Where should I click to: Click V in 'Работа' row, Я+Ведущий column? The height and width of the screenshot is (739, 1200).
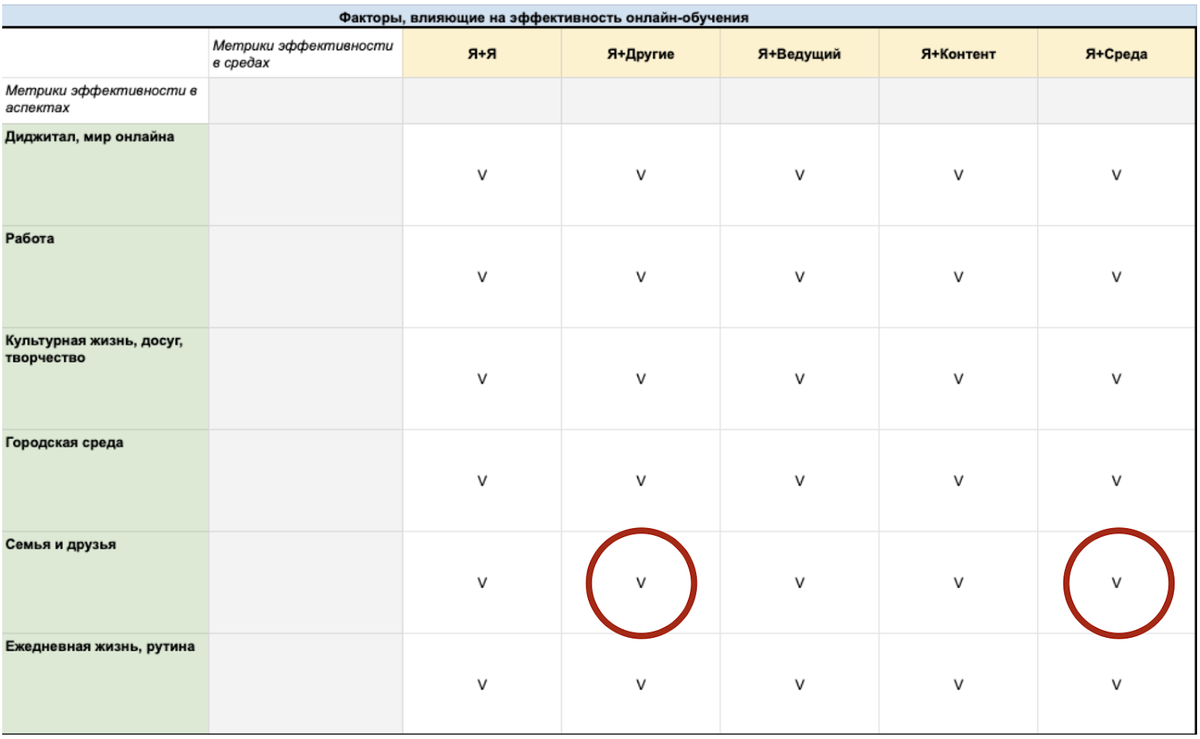(x=799, y=277)
